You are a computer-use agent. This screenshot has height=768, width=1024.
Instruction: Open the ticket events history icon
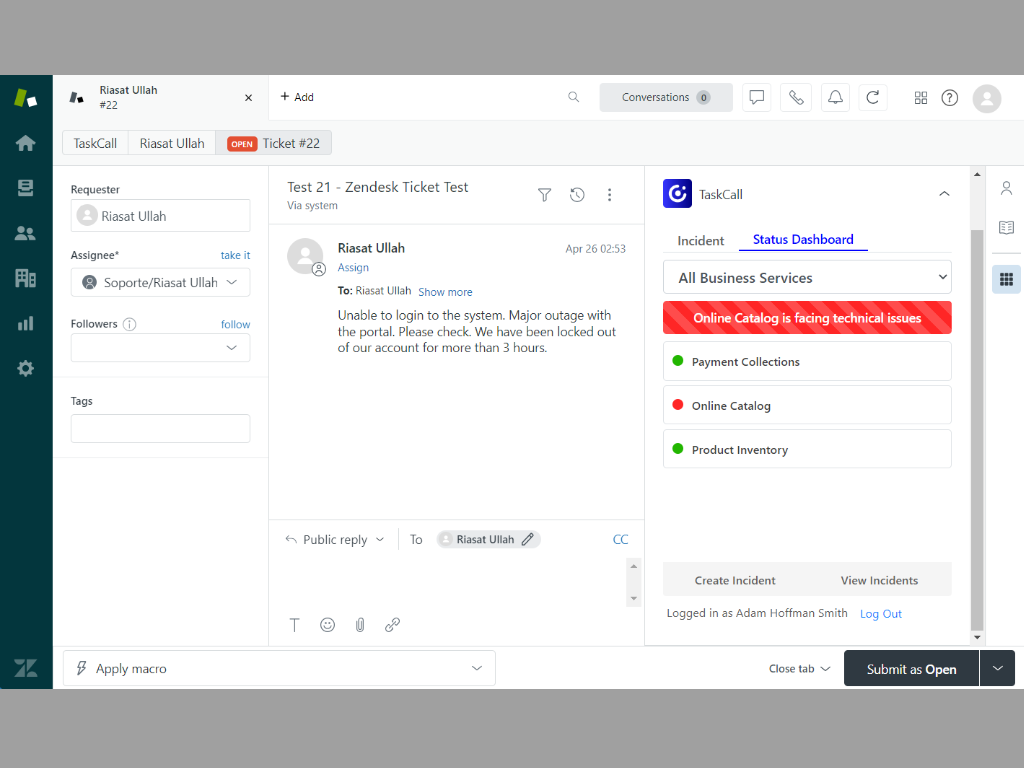tap(577, 195)
